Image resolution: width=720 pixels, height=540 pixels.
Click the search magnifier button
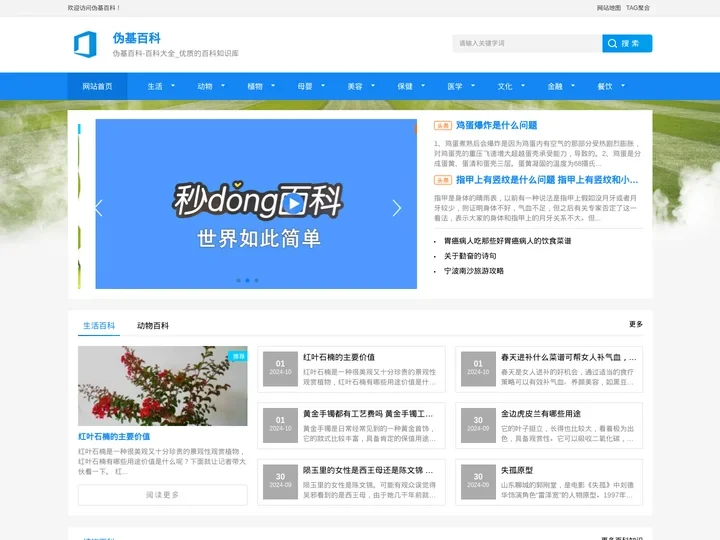tap(627, 43)
